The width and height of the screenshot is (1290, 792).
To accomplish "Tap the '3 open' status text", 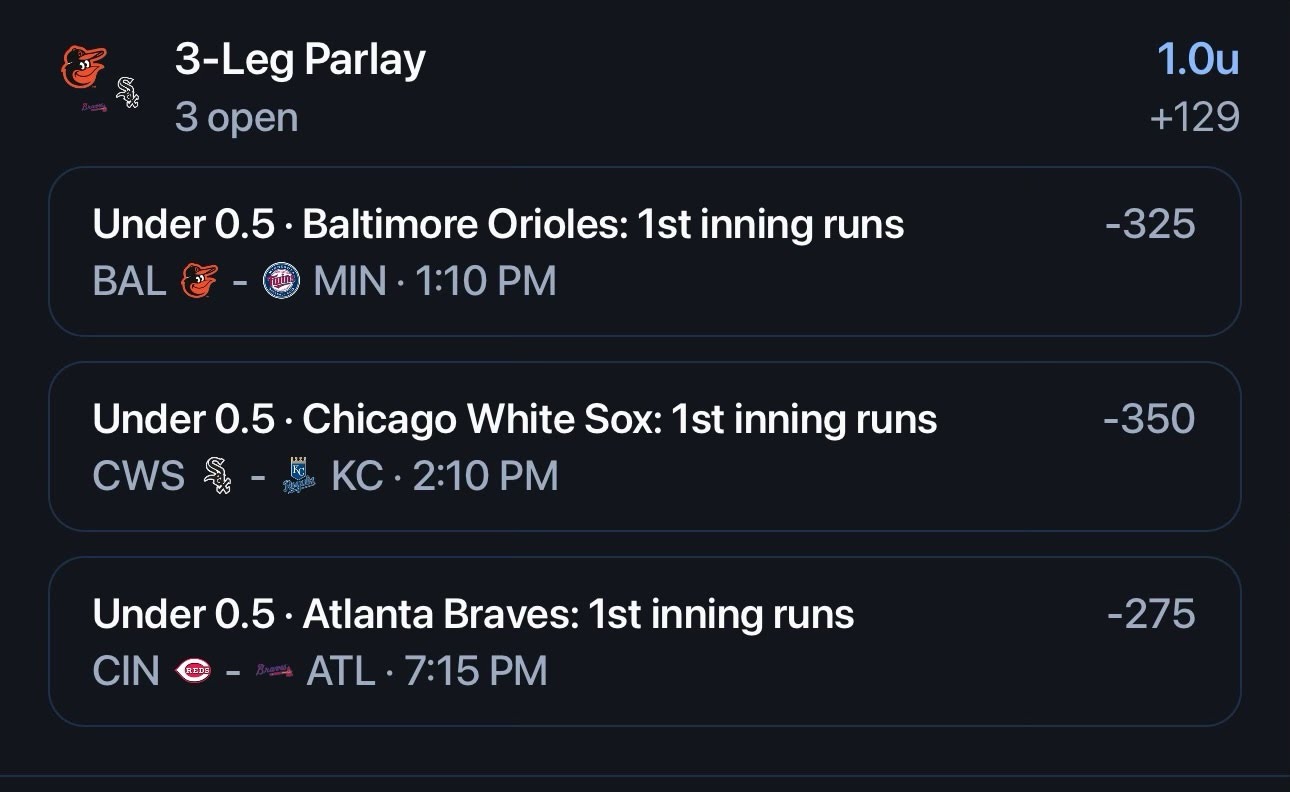I will [236, 118].
